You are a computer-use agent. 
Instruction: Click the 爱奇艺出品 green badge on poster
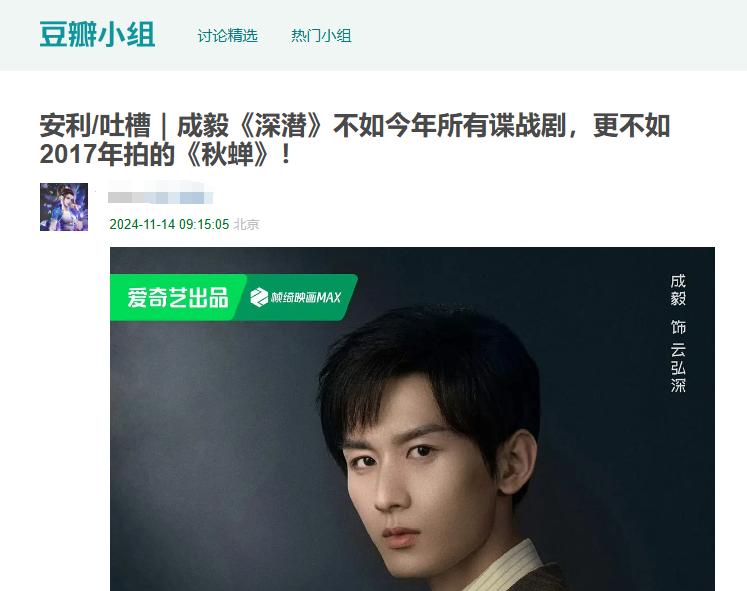(x=177, y=298)
